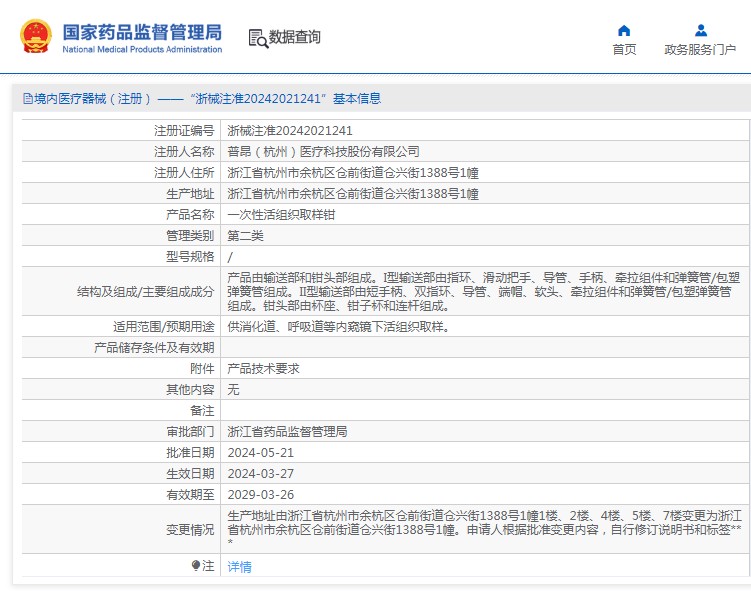Click registration number value 浙械注准20242021241

(x=290, y=130)
